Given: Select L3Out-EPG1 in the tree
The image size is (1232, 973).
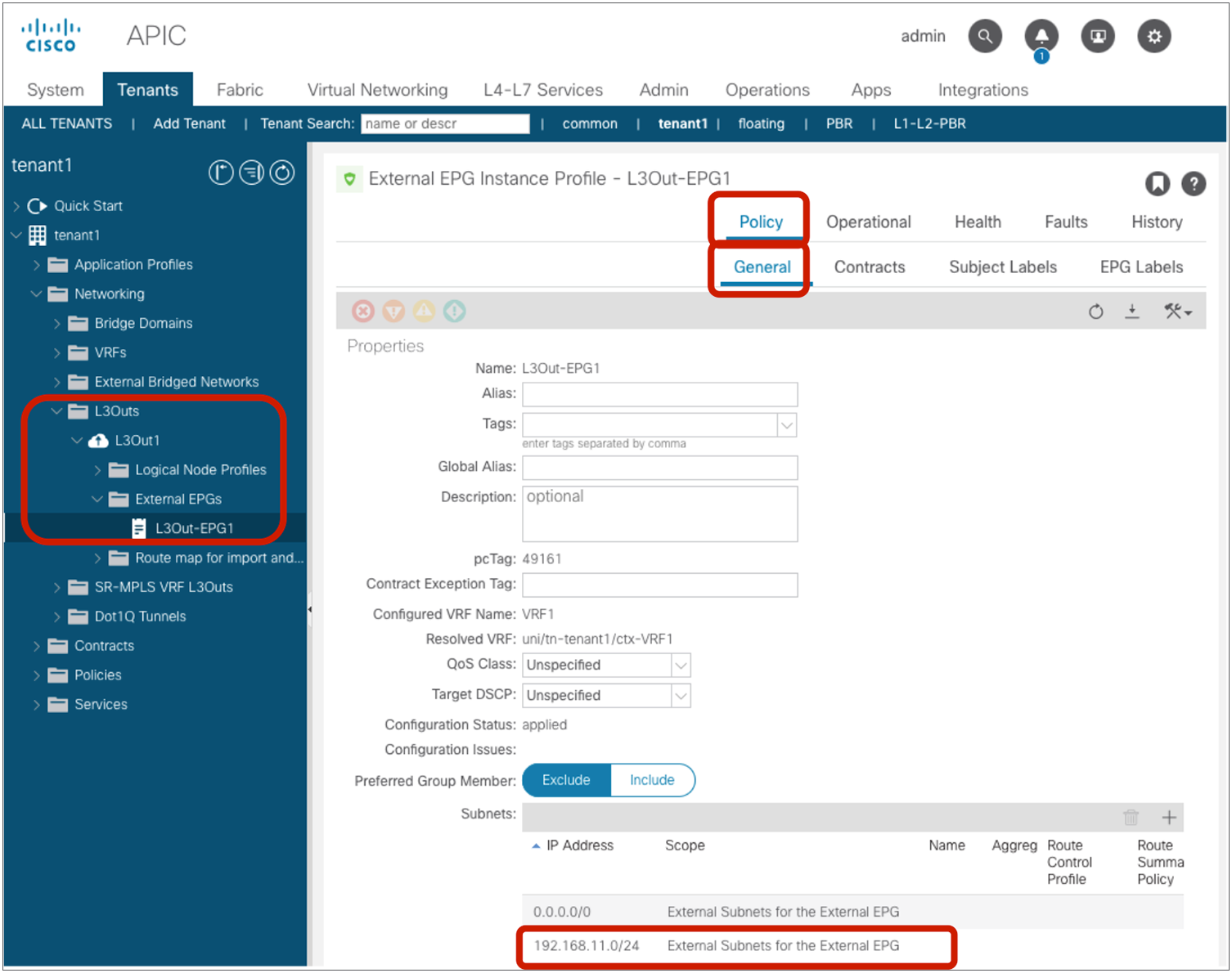Looking at the screenshot, I should 194,528.
